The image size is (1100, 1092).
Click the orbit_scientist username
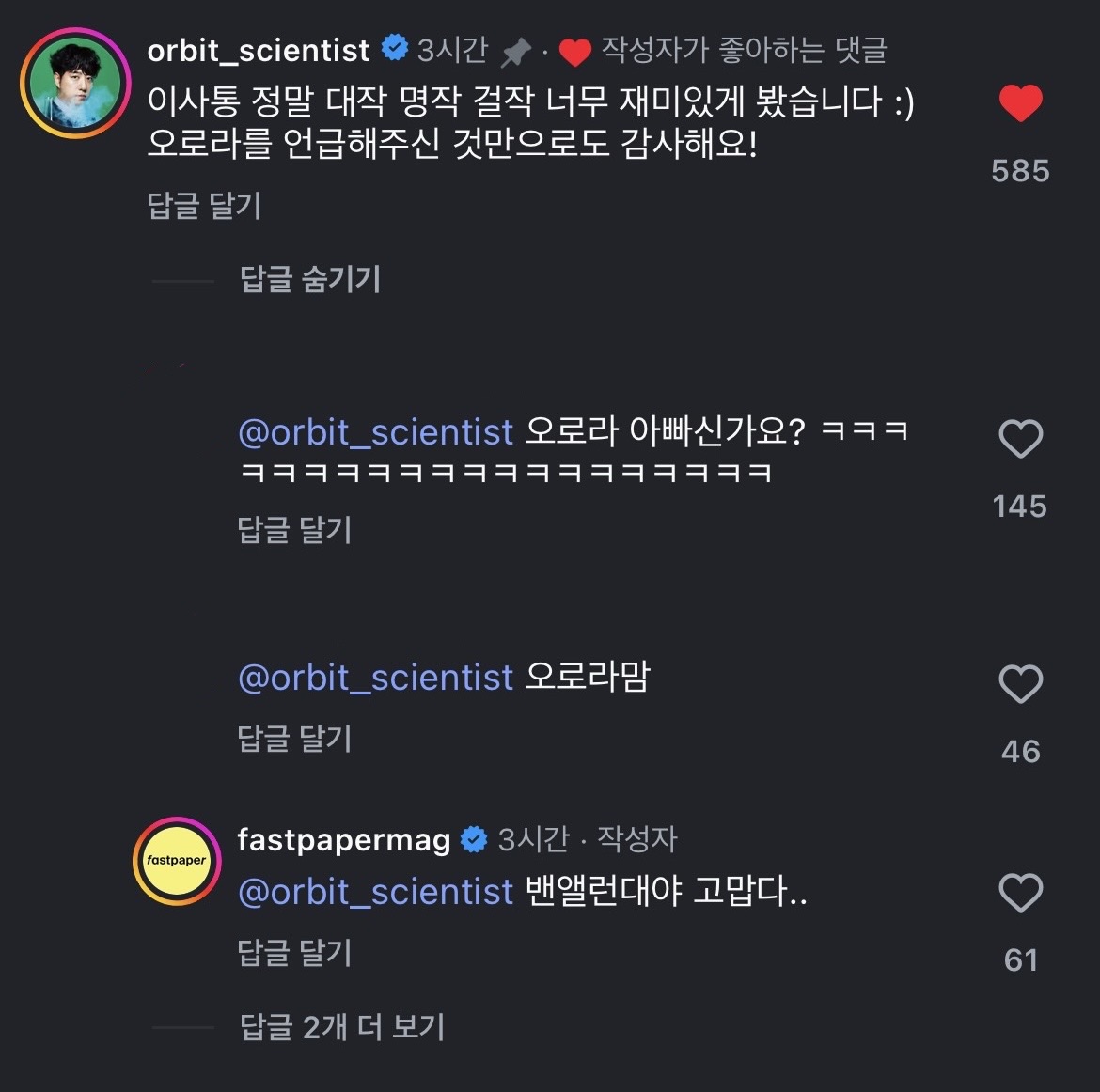pyautogui.click(x=259, y=50)
